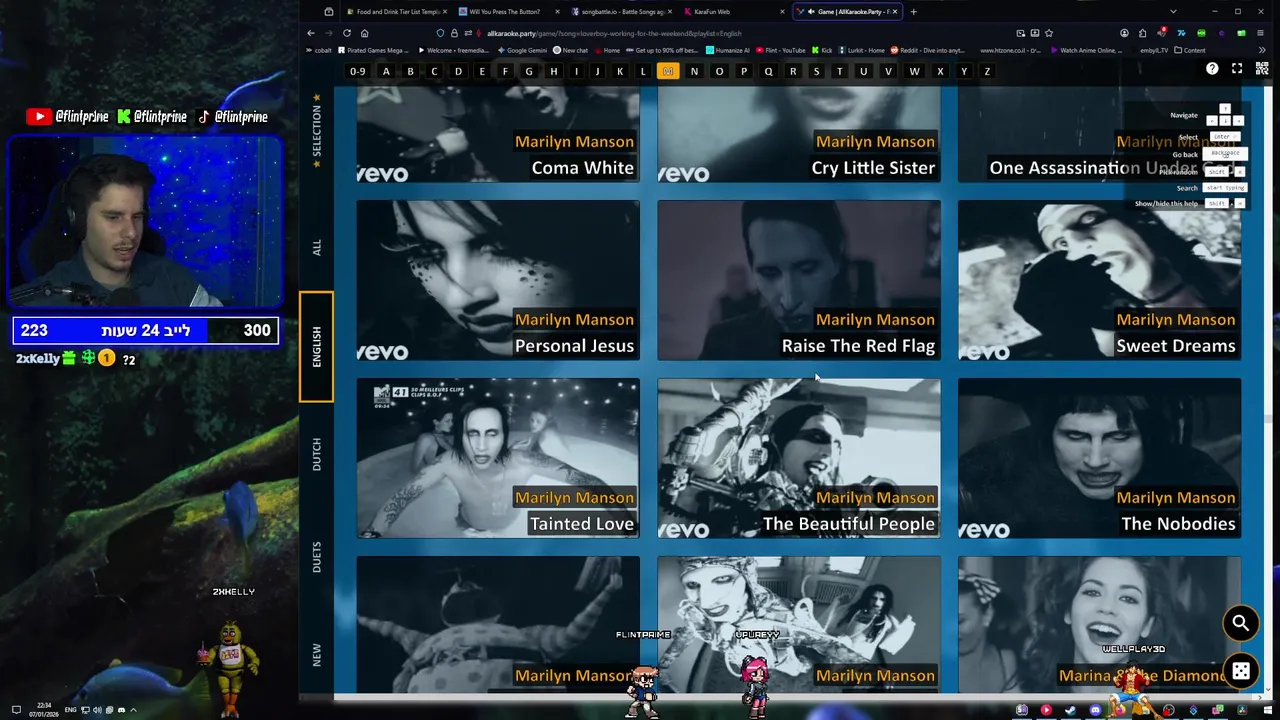Image resolution: width=1280 pixels, height=720 pixels.
Task: Open the Humanize AI bookmark
Action: 728,50
